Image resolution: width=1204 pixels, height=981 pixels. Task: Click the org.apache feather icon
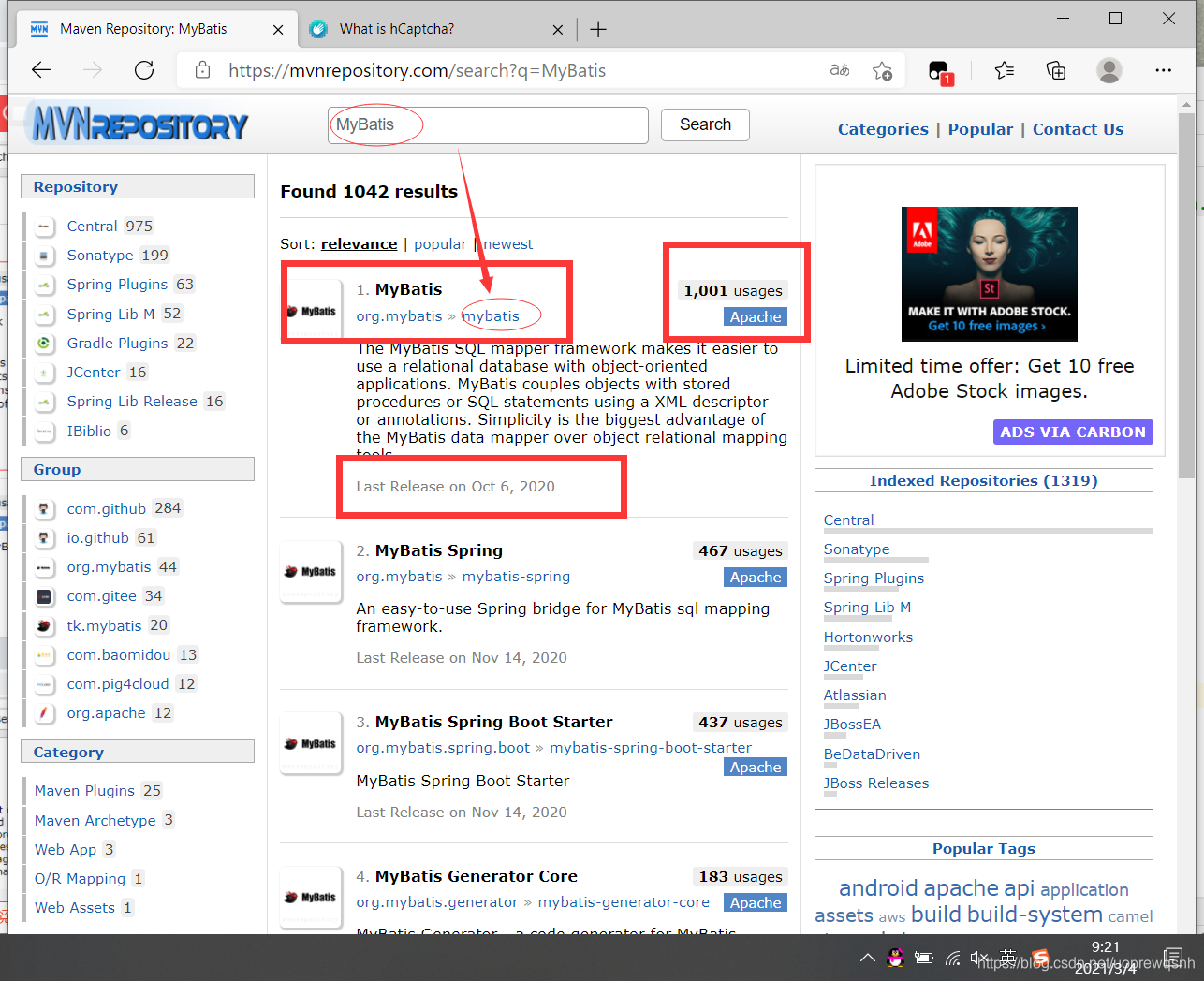click(x=44, y=713)
